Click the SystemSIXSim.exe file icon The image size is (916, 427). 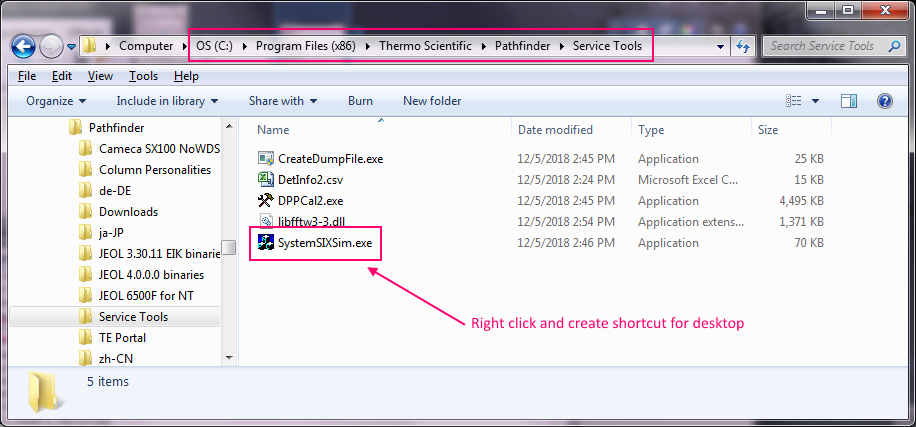point(266,243)
